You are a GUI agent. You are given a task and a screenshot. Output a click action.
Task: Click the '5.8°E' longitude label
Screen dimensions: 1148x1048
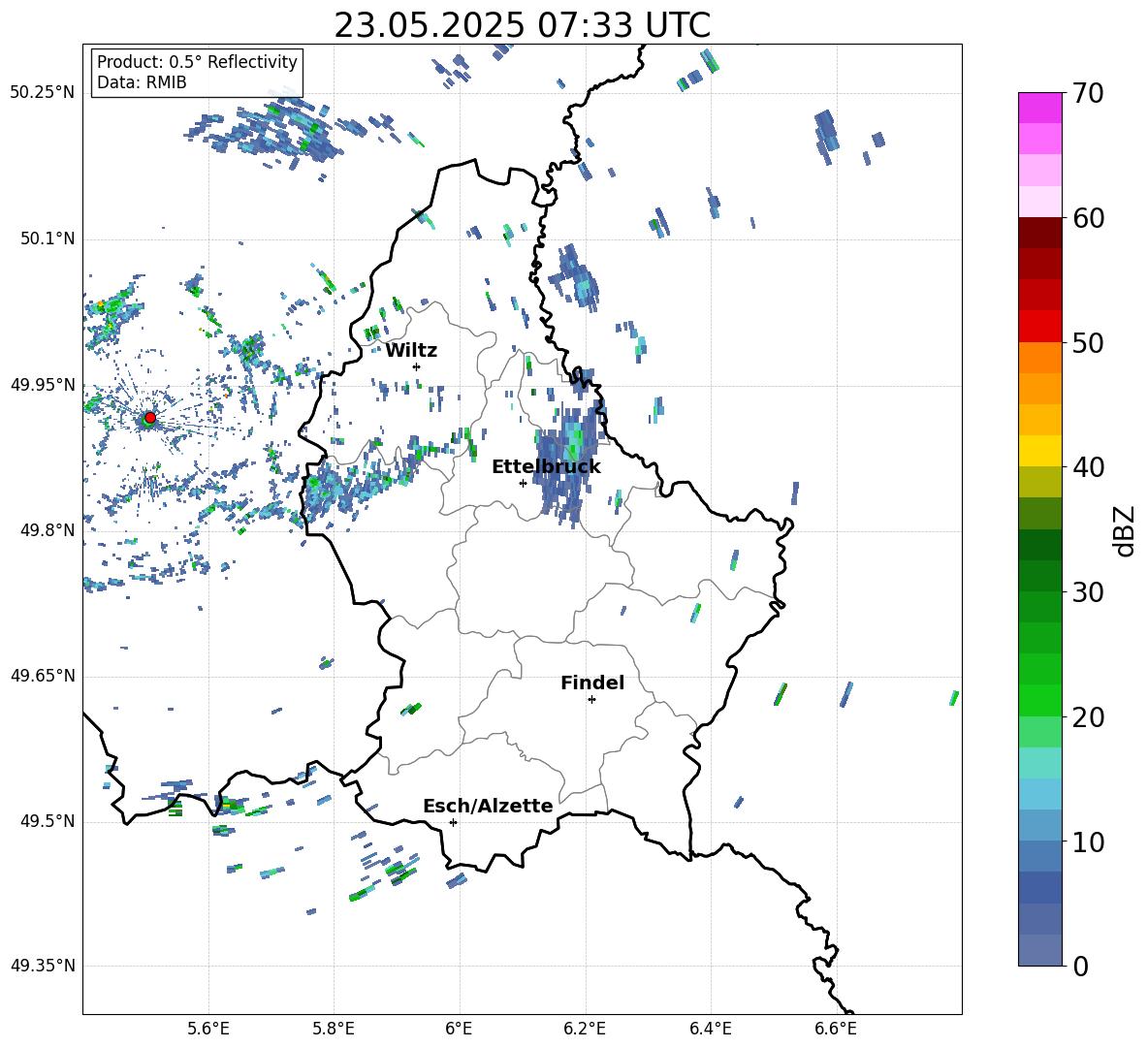tap(334, 1029)
